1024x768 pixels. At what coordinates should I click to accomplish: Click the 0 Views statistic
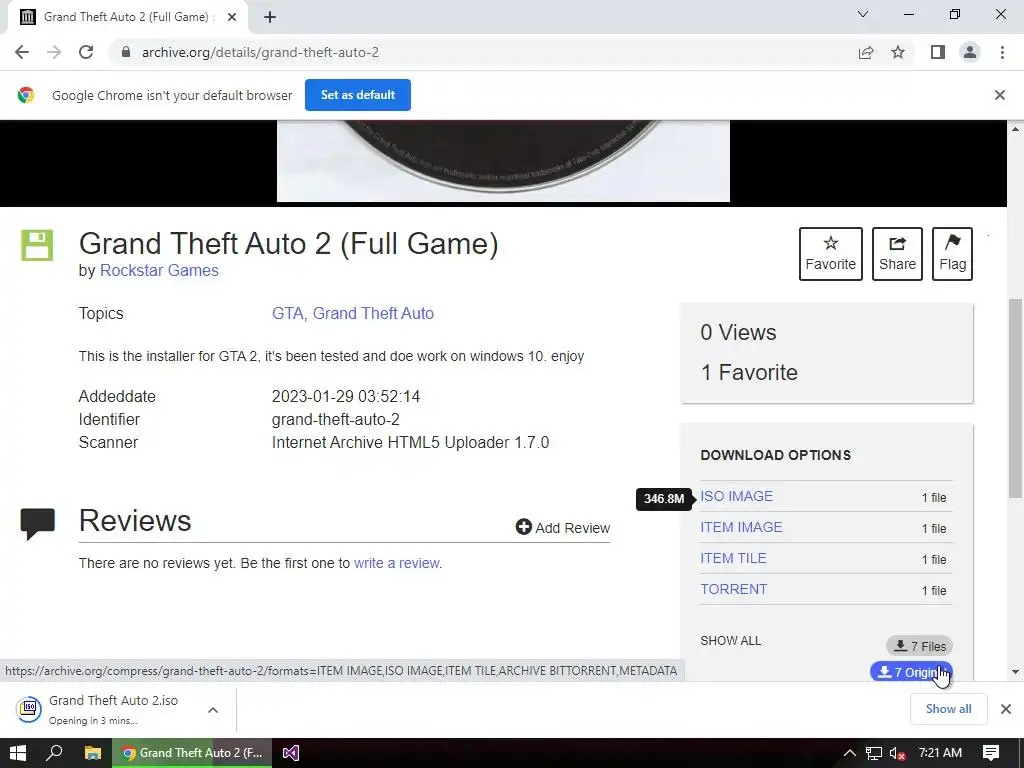739,332
